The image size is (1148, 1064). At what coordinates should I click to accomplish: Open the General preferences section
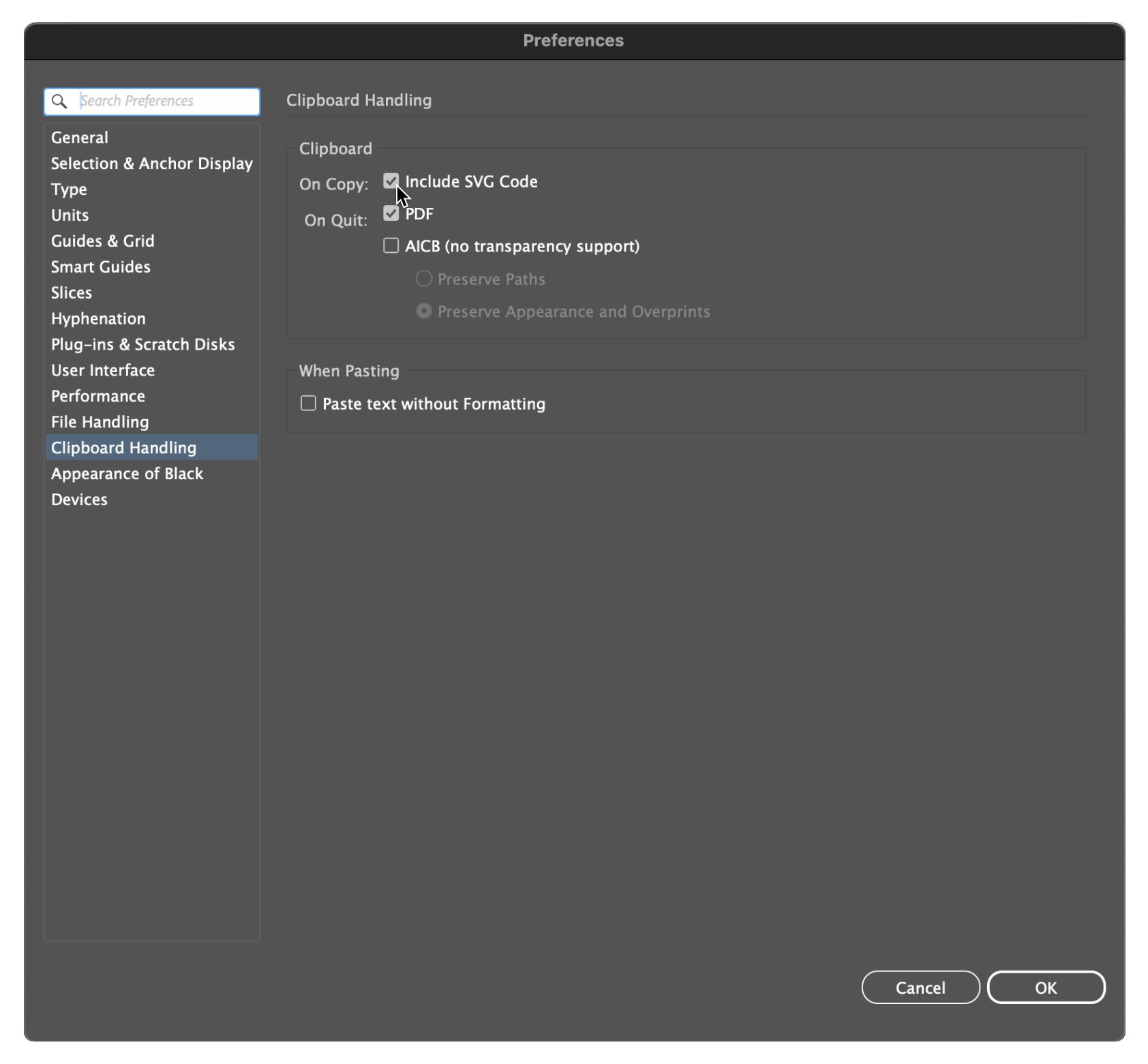pos(79,137)
